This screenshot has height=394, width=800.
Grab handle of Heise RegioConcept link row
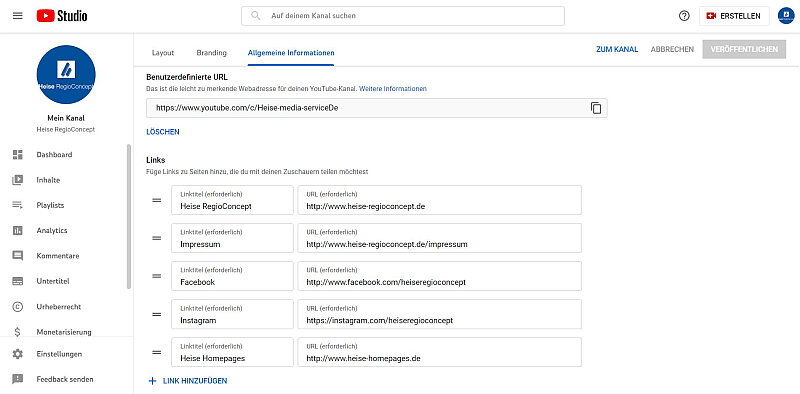(x=157, y=200)
